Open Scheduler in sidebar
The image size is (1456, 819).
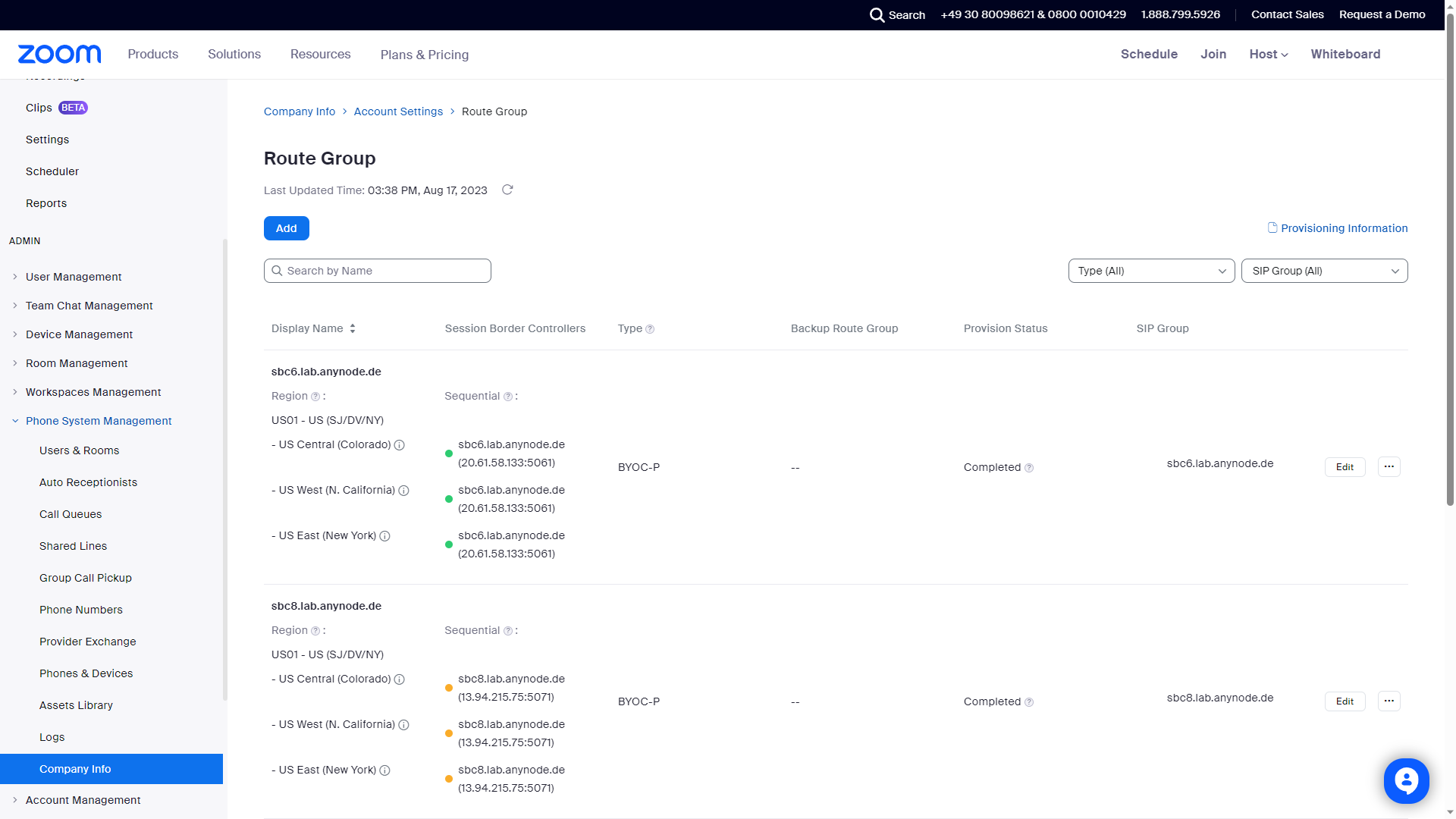(52, 171)
